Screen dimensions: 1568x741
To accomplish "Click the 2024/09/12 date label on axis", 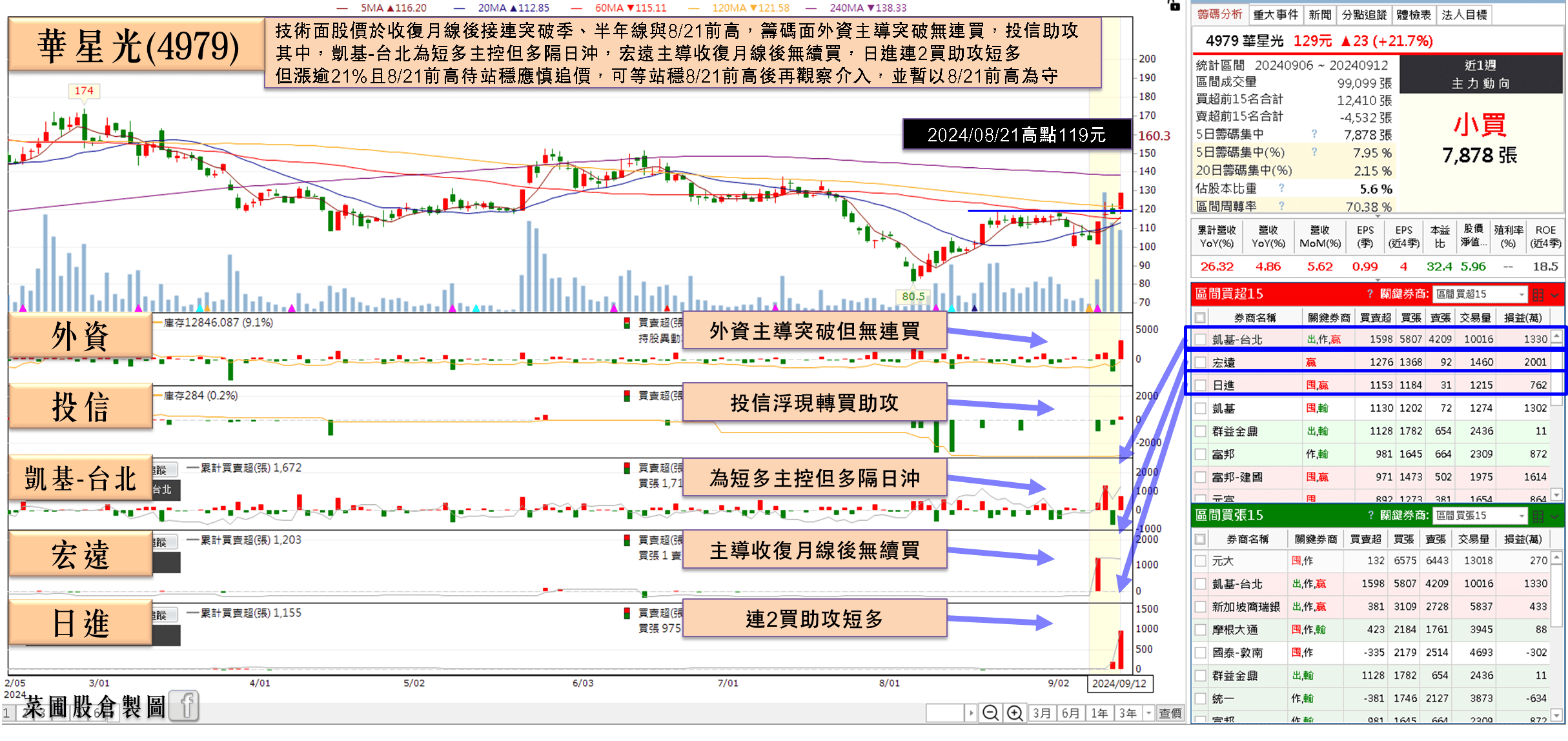I will pos(1119,684).
